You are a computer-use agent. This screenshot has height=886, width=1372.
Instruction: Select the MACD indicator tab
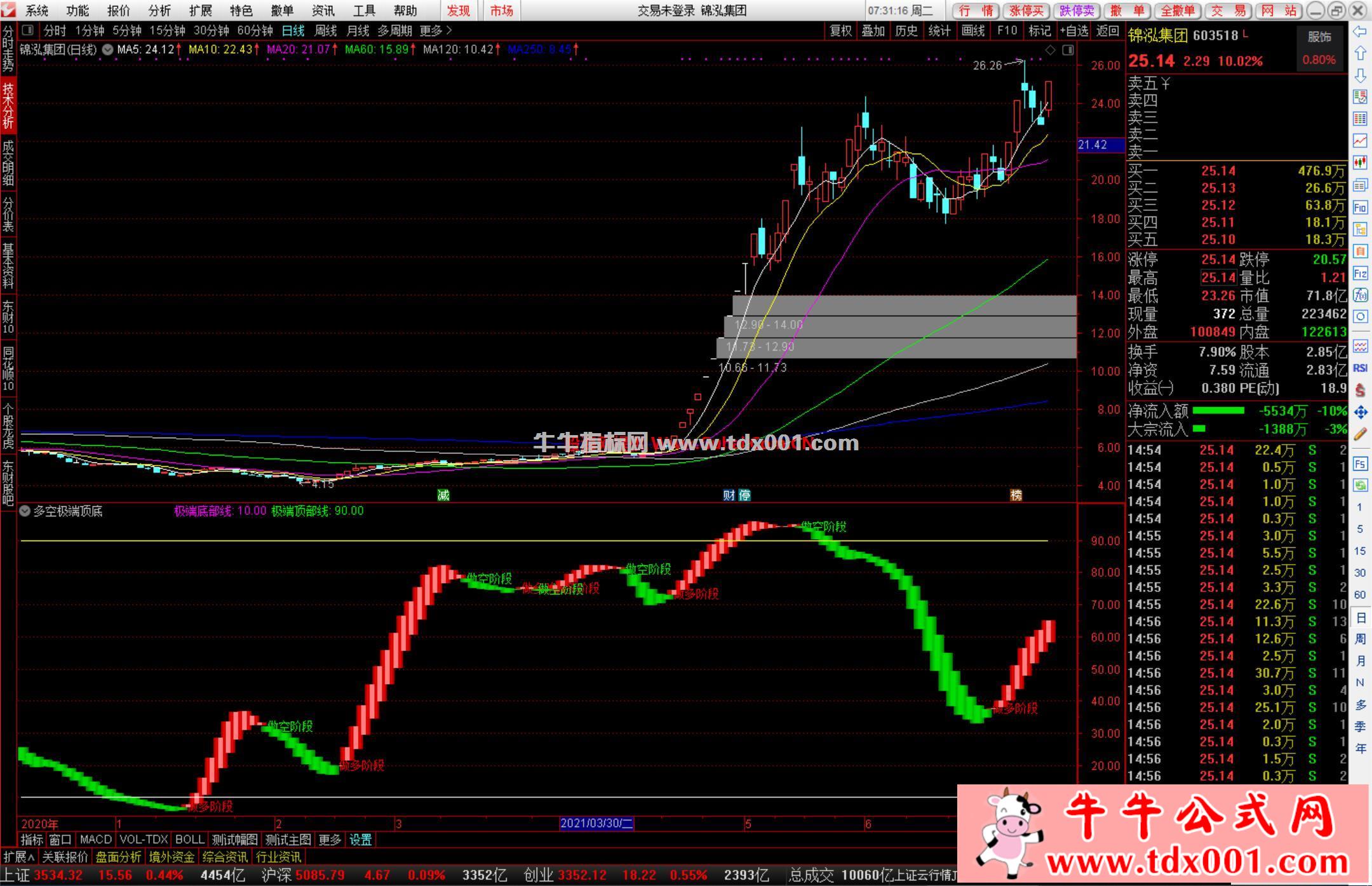point(96,840)
